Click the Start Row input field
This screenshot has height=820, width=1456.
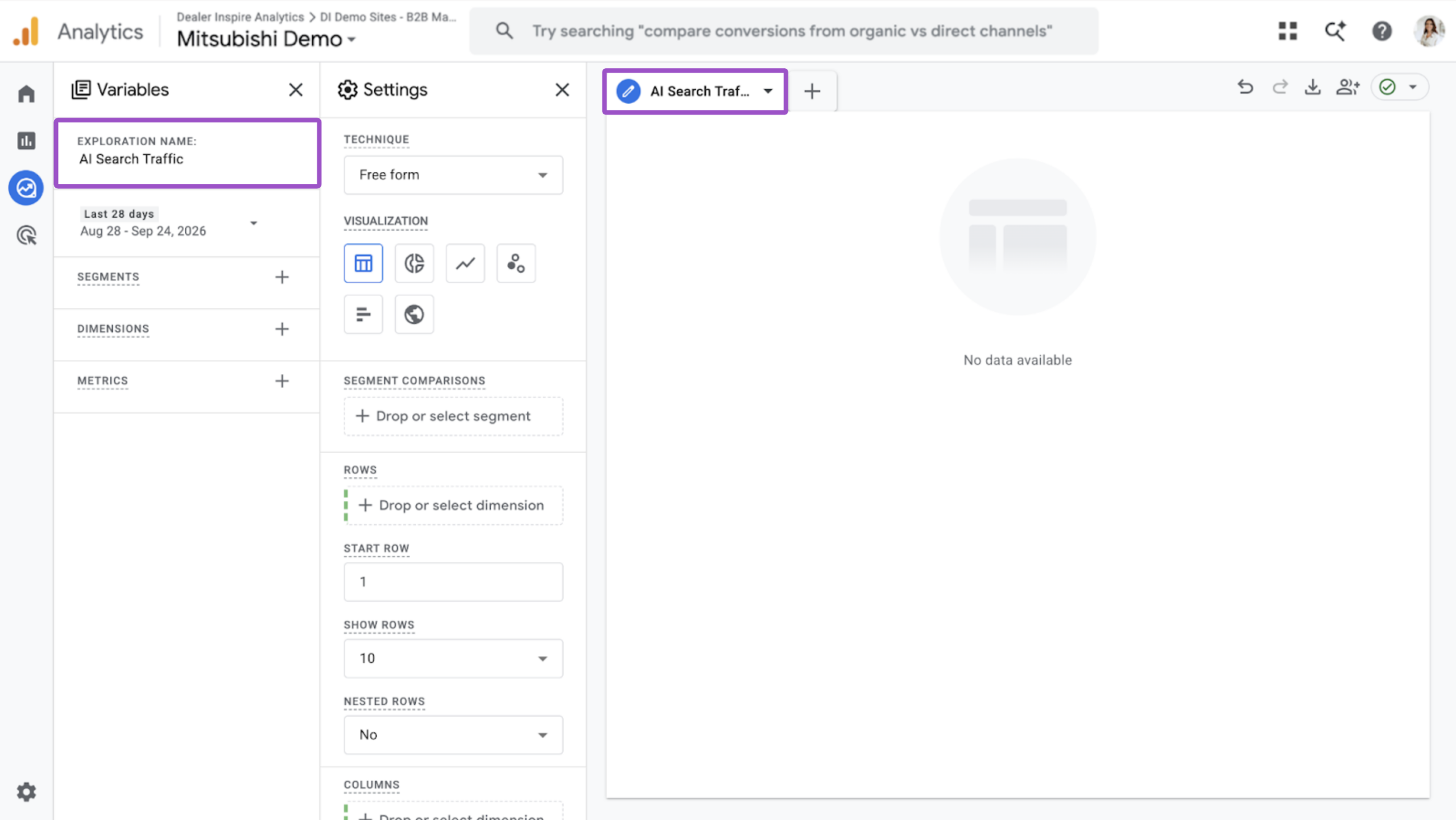(x=453, y=582)
